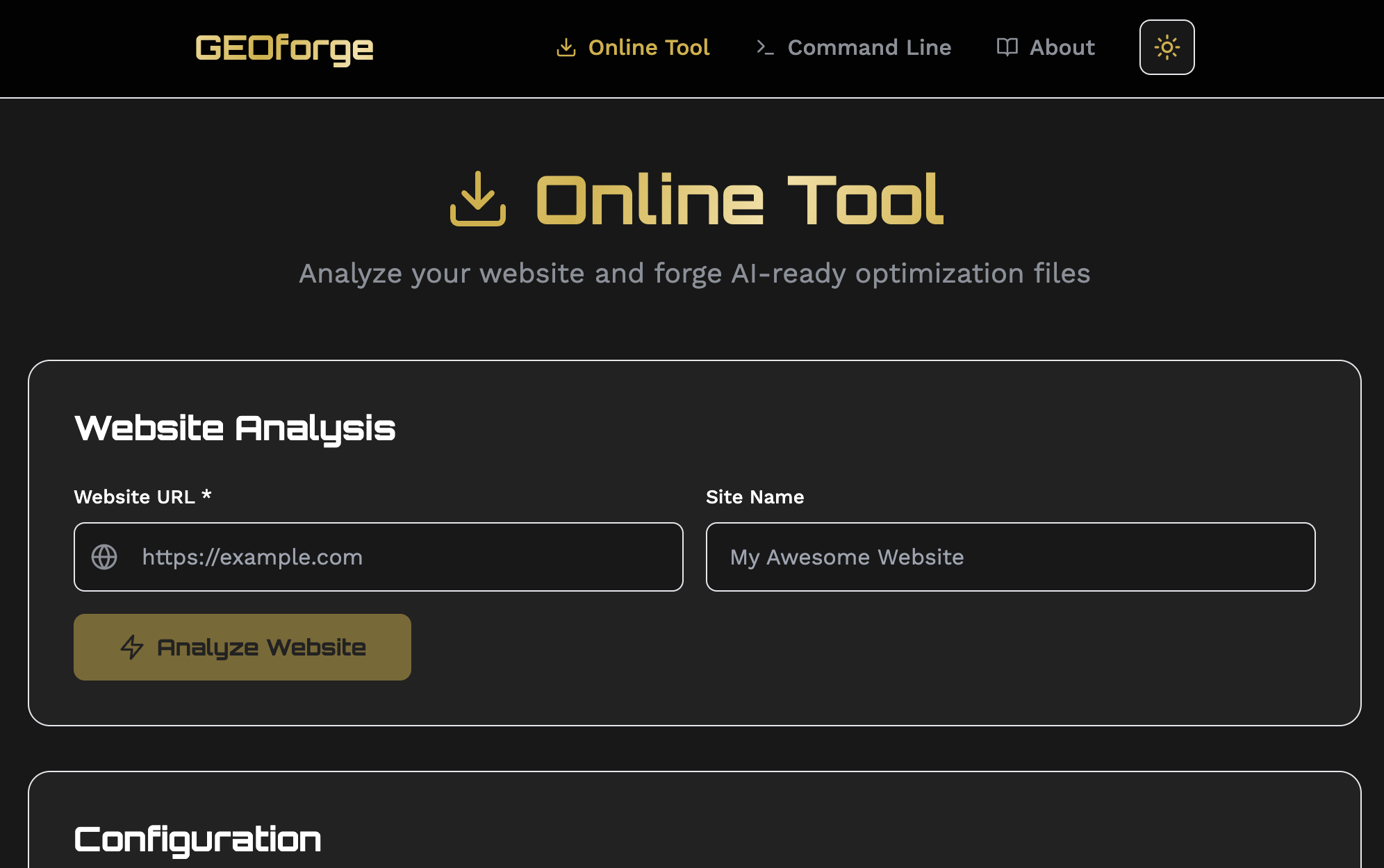Focus the Site Name input field
The height and width of the screenshot is (868, 1384).
pyautogui.click(x=1010, y=557)
